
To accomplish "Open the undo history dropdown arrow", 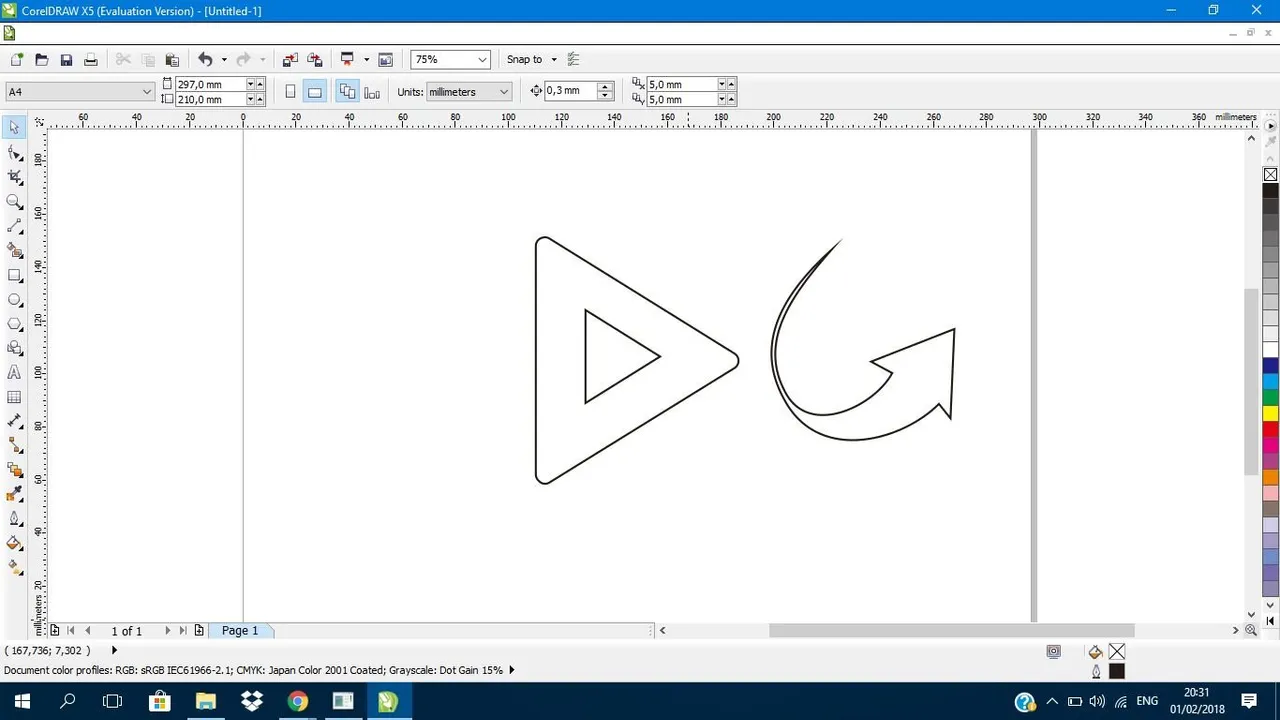I will point(224,60).
